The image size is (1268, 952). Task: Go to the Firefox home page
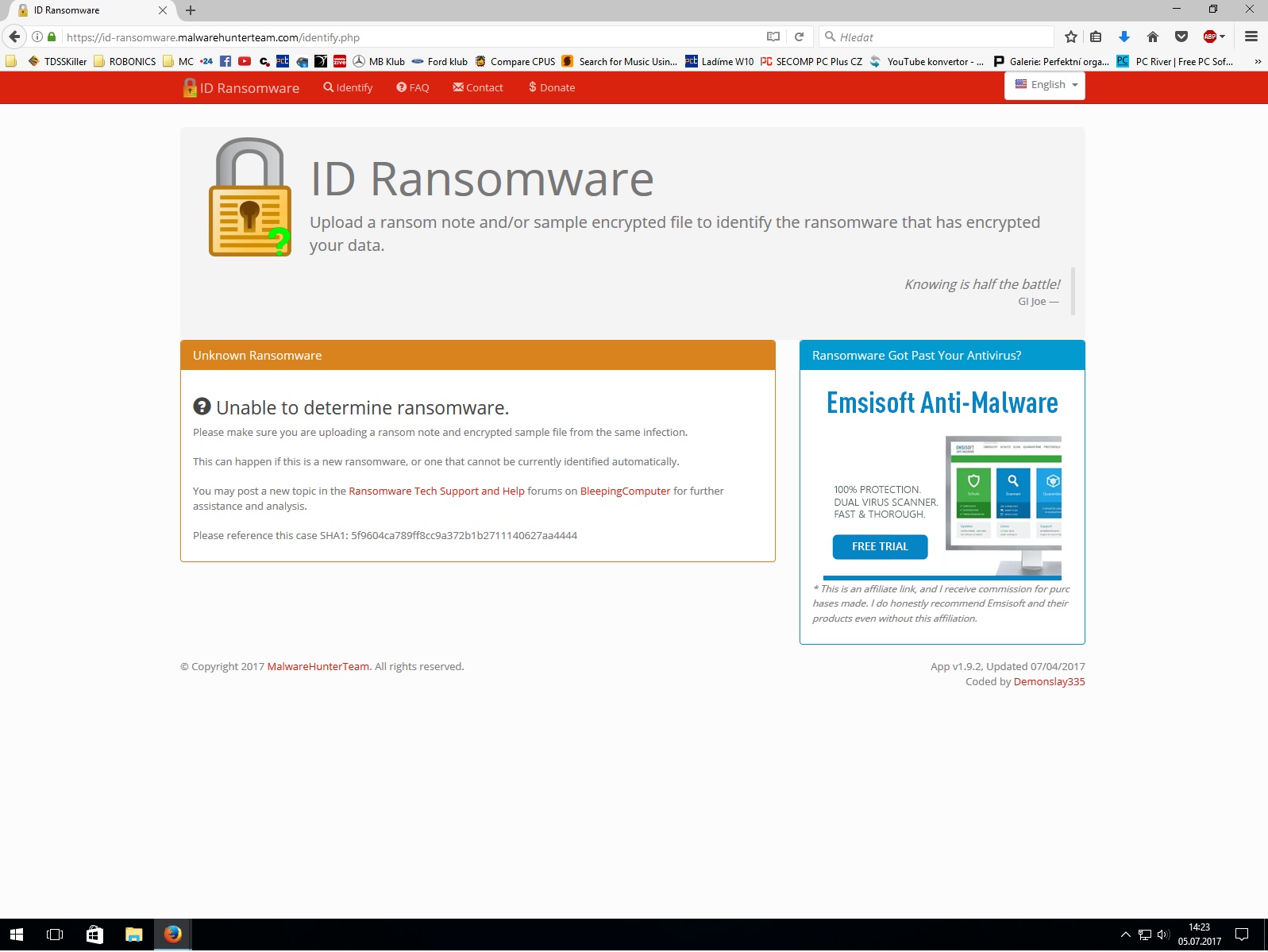point(1153,37)
